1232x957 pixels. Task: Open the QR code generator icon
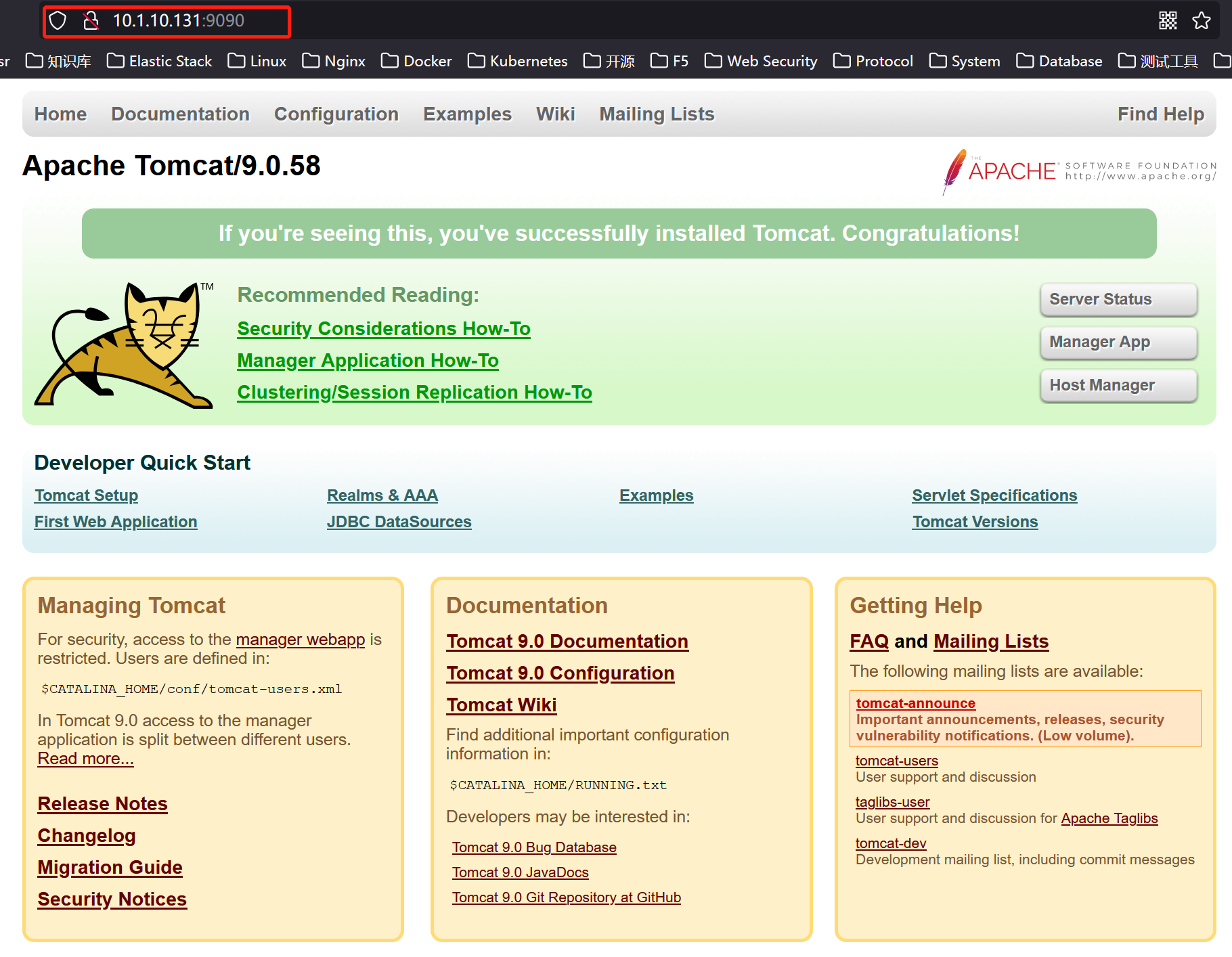(1168, 21)
